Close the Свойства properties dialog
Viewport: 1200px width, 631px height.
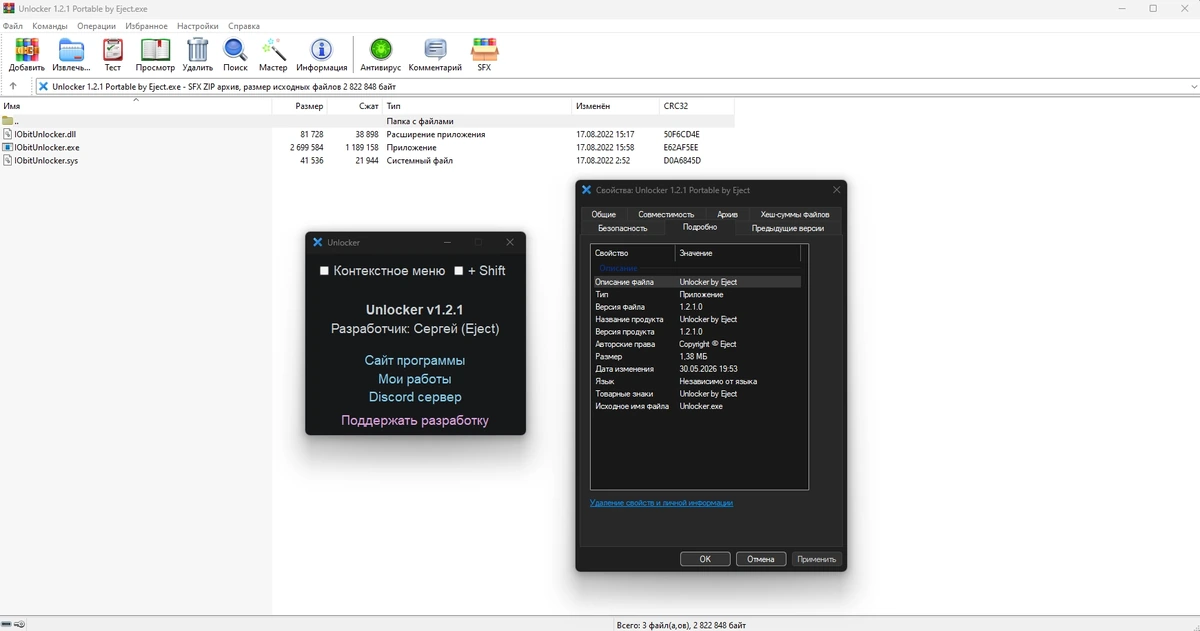coord(836,190)
